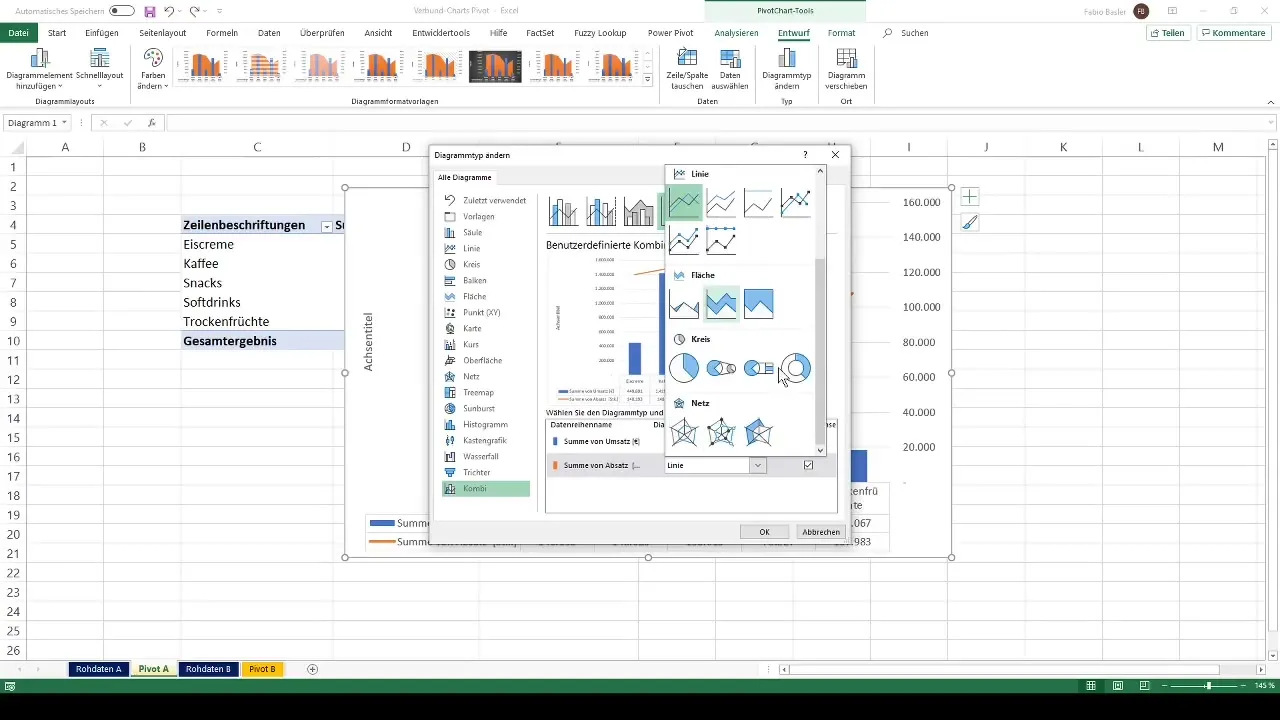Open Schnelllayout dropdown
Image resolution: width=1280 pixels, height=720 pixels.
98,68
